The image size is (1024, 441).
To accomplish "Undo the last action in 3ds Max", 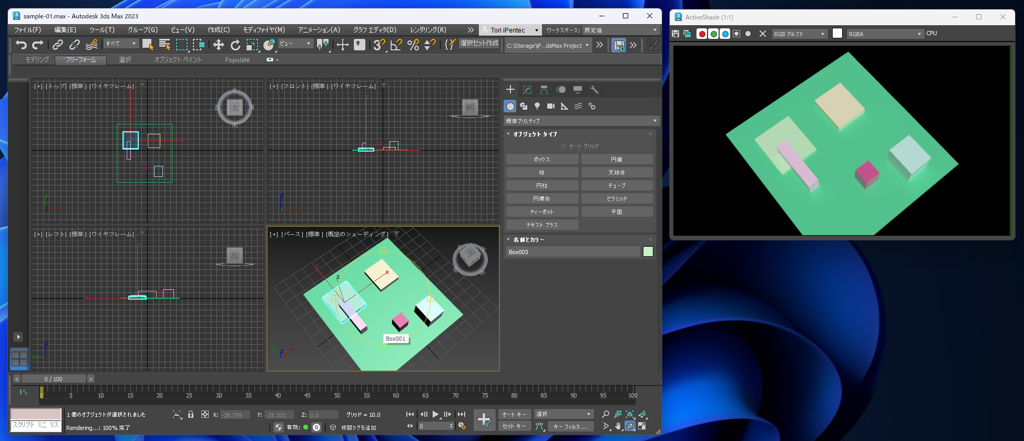I will 22,44.
